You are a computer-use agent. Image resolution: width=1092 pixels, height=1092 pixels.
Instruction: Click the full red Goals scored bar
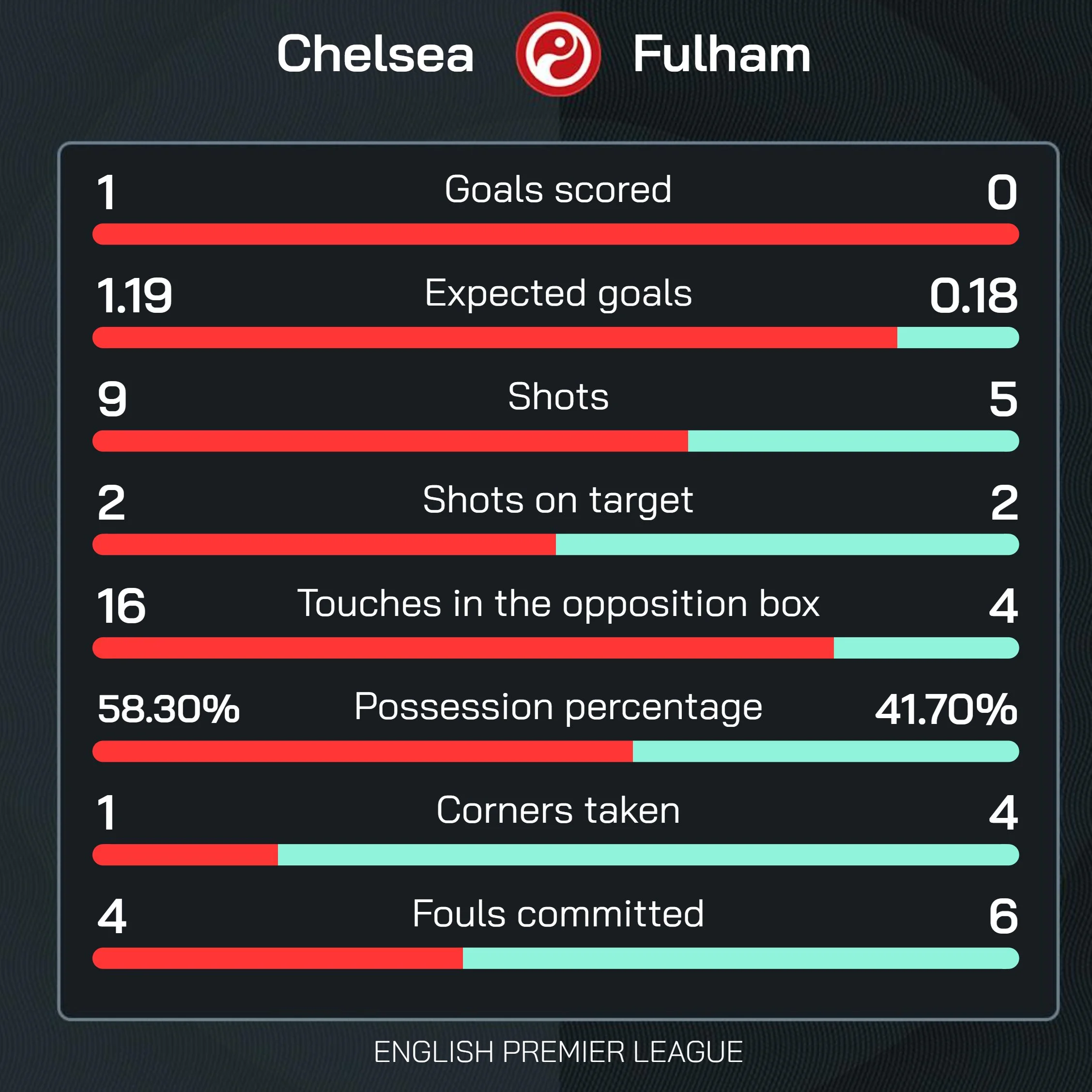tap(555, 234)
